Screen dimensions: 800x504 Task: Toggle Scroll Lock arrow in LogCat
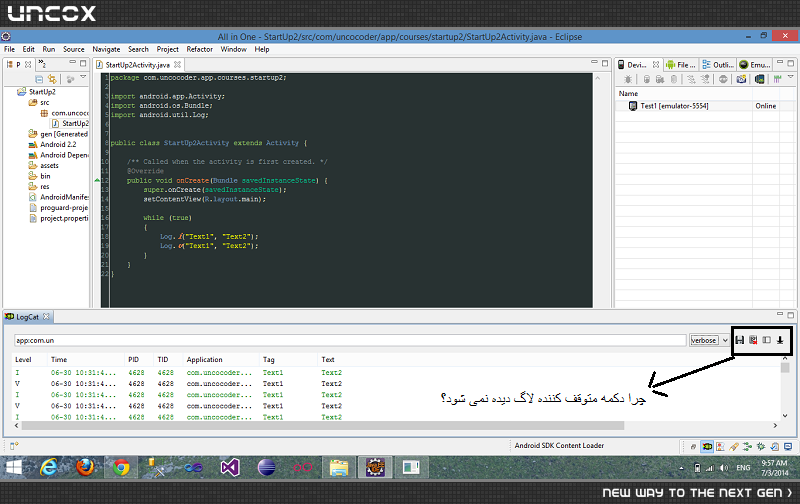pos(780,340)
